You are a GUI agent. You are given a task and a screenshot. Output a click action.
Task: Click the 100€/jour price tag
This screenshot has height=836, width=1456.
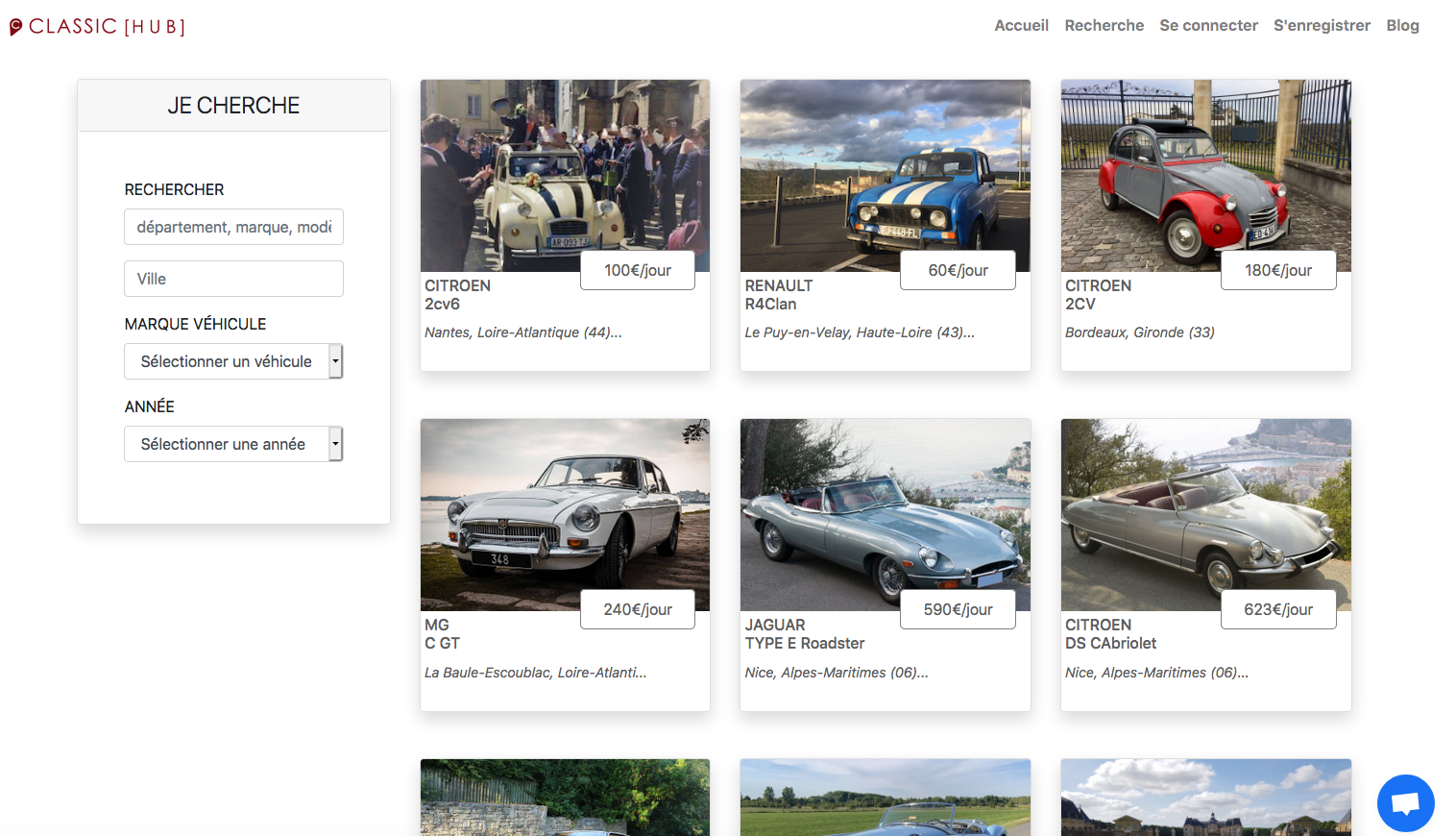click(638, 270)
